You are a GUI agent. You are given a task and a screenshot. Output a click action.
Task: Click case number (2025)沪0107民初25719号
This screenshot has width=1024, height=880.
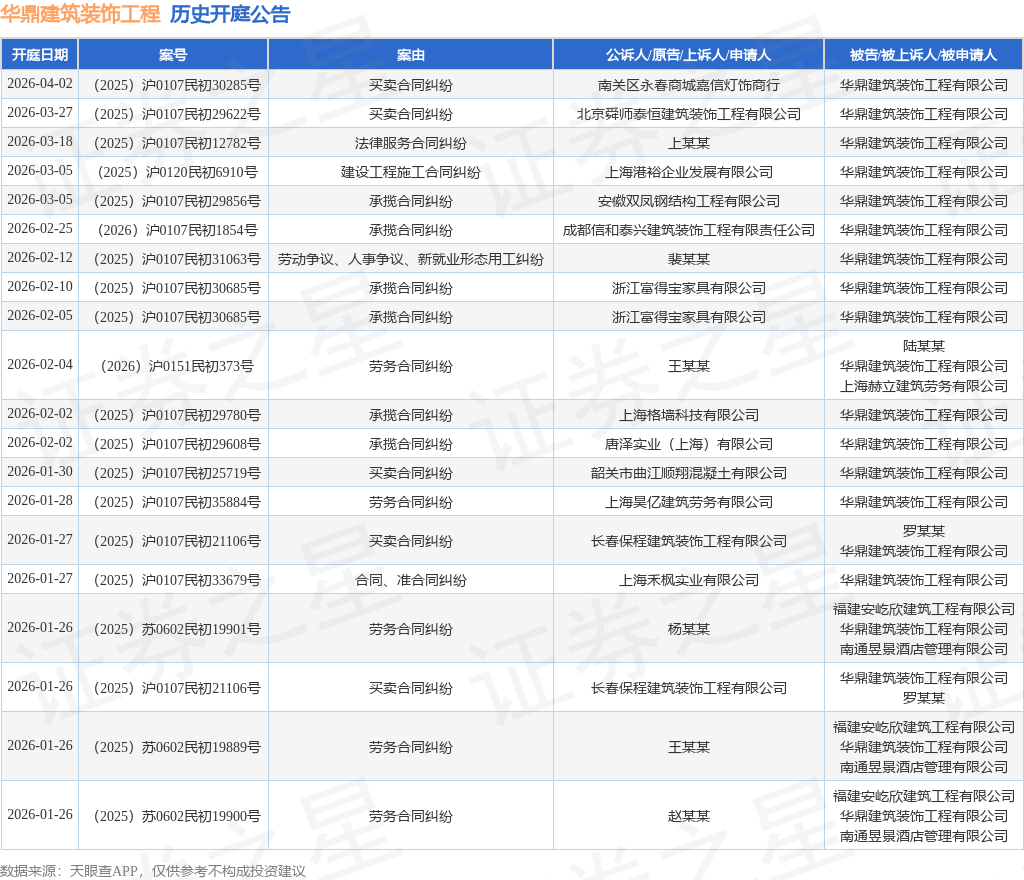coord(173,473)
